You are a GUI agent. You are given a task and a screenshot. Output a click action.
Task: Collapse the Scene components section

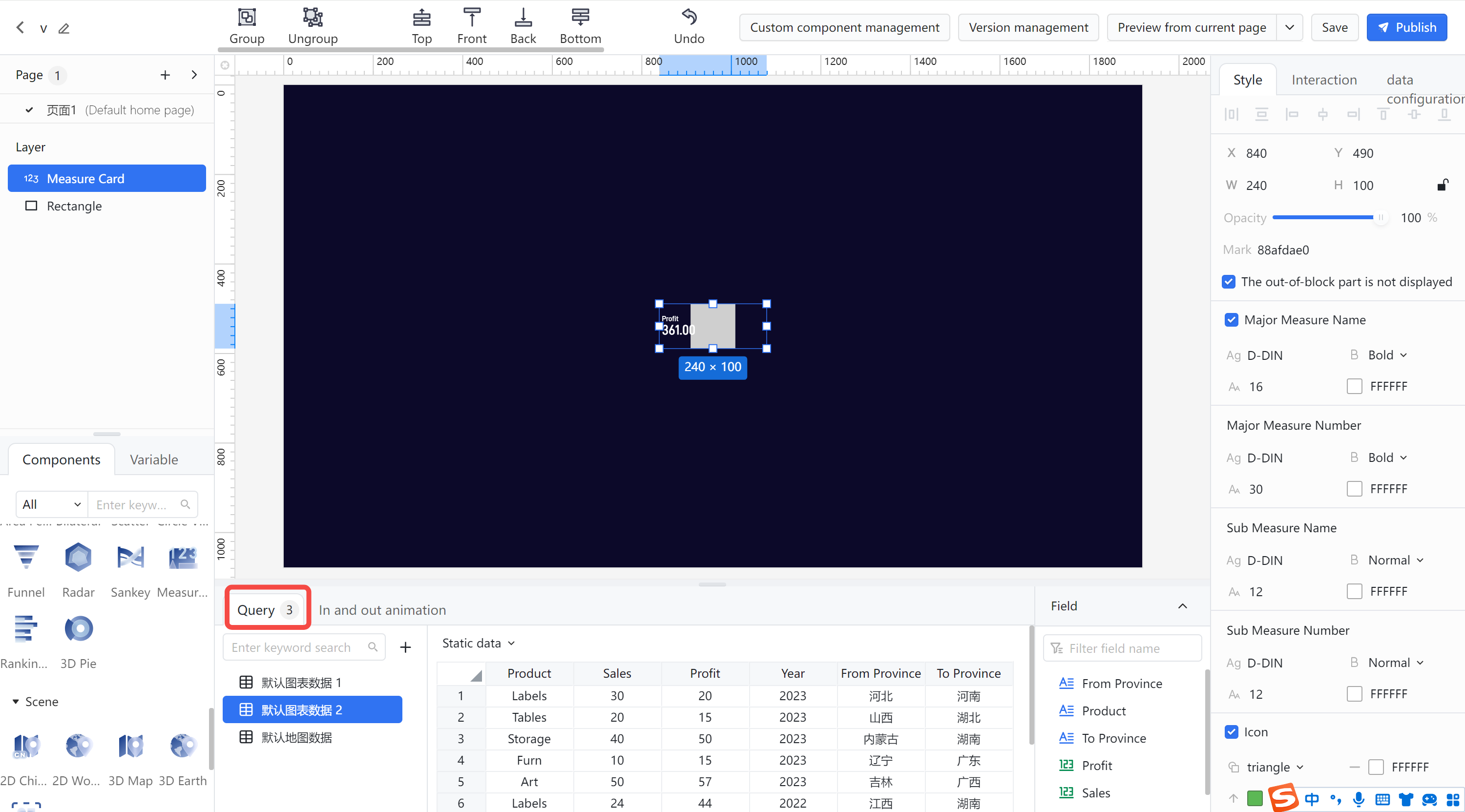click(15, 702)
